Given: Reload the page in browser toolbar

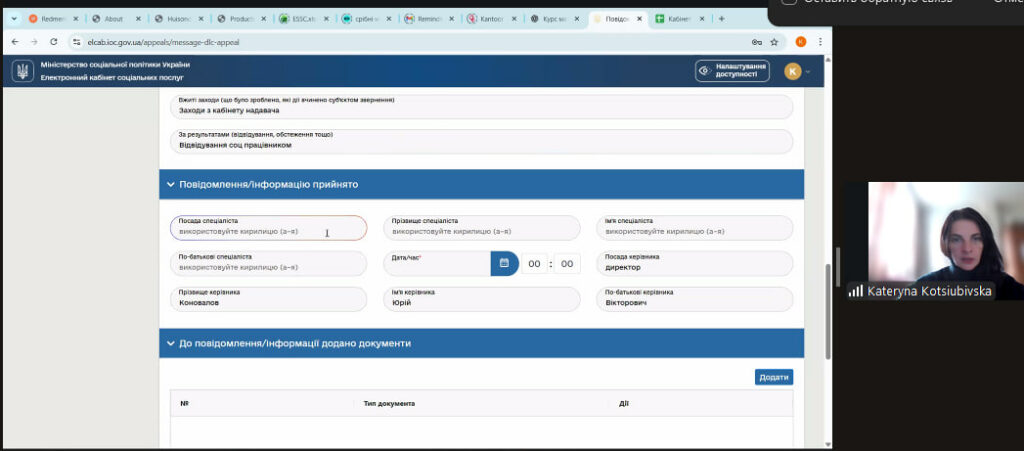Looking at the screenshot, I should 55,42.
